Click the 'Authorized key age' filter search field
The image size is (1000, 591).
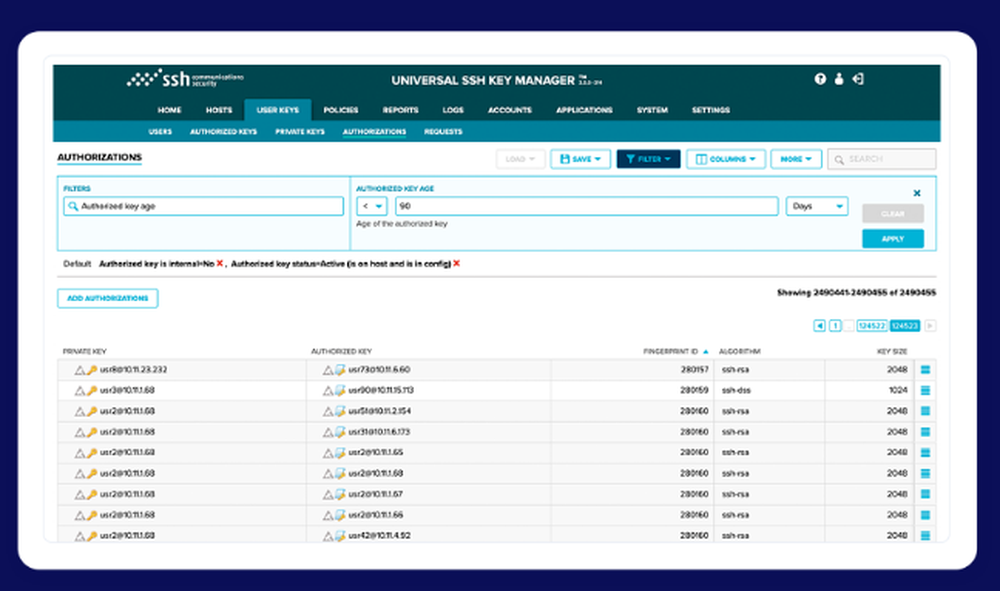tap(203, 206)
